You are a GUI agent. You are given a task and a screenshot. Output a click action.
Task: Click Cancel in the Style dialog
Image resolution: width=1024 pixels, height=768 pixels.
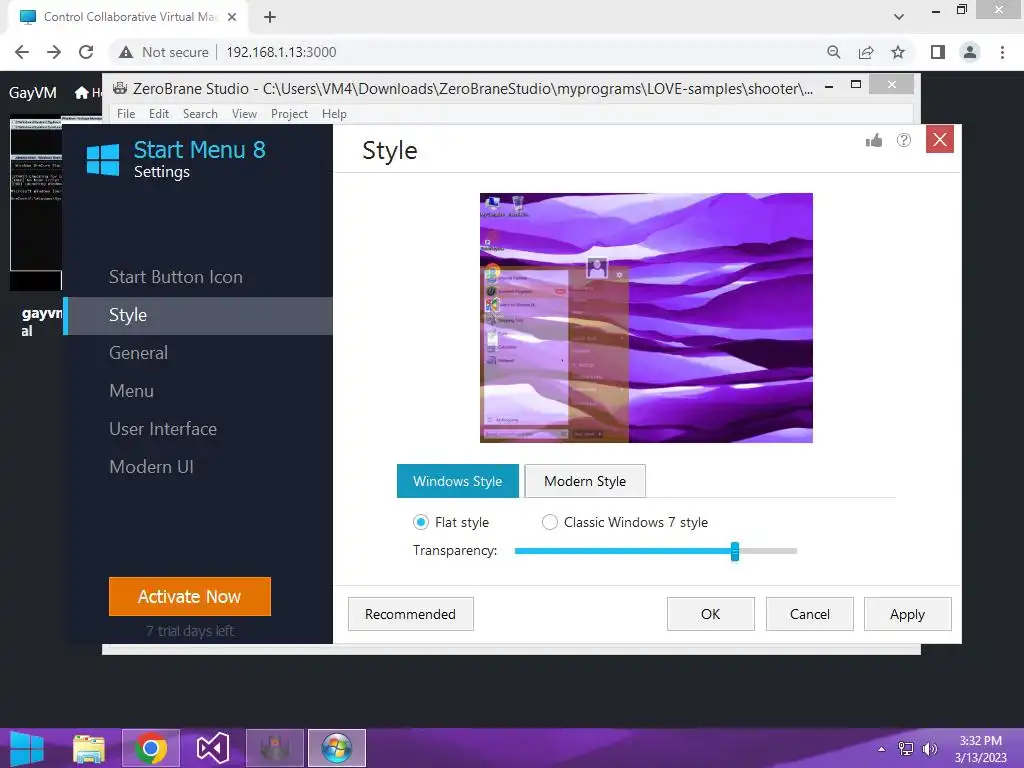(810, 614)
